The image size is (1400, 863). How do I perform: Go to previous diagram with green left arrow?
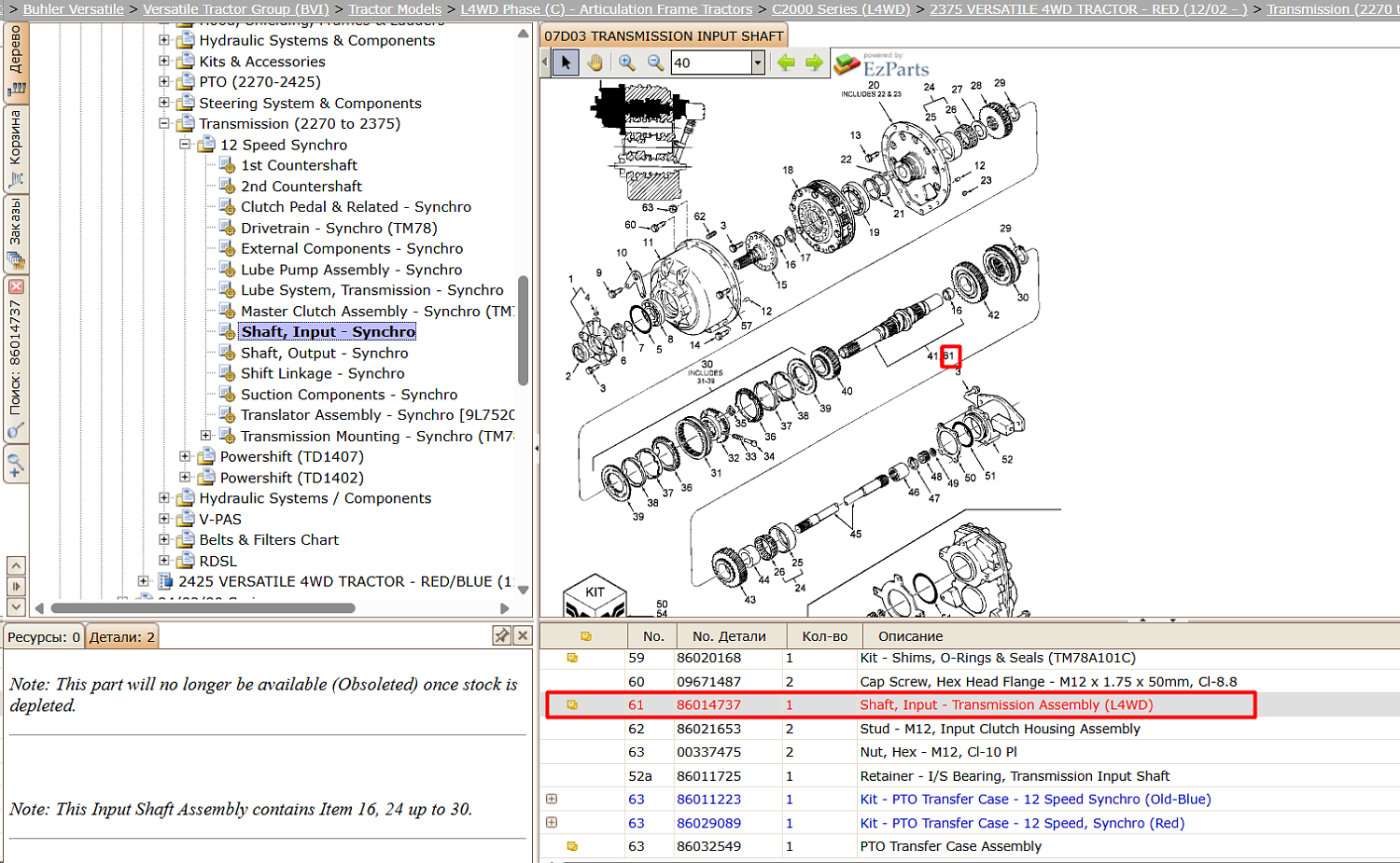point(786,63)
